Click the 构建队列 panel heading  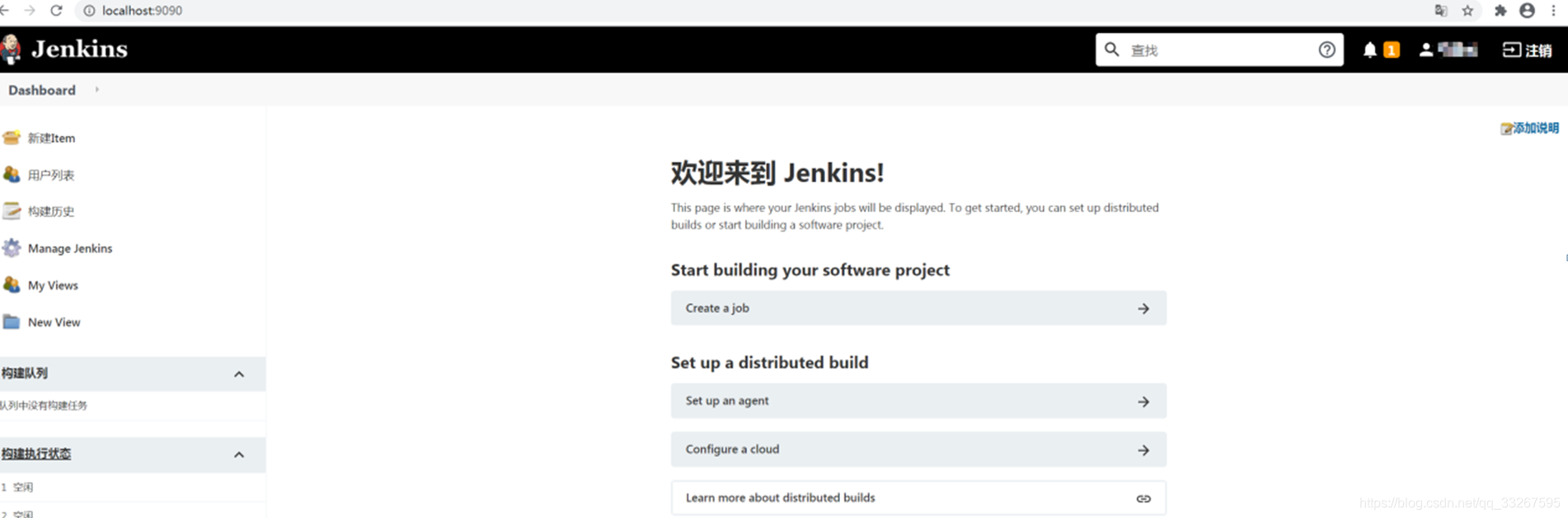(x=25, y=374)
